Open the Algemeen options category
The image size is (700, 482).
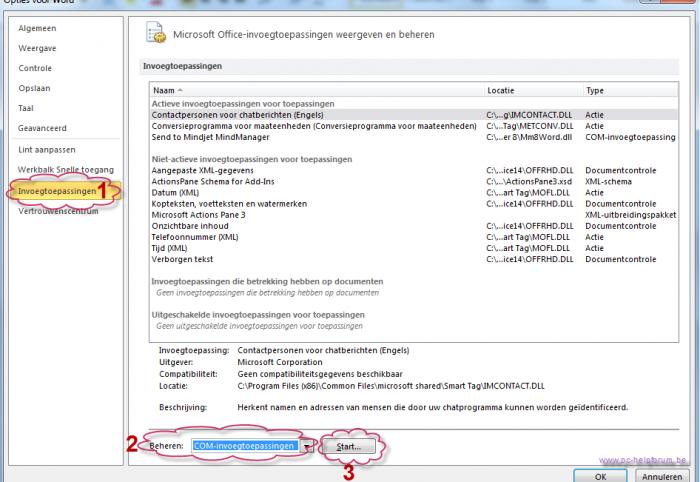pyautogui.click(x=37, y=28)
